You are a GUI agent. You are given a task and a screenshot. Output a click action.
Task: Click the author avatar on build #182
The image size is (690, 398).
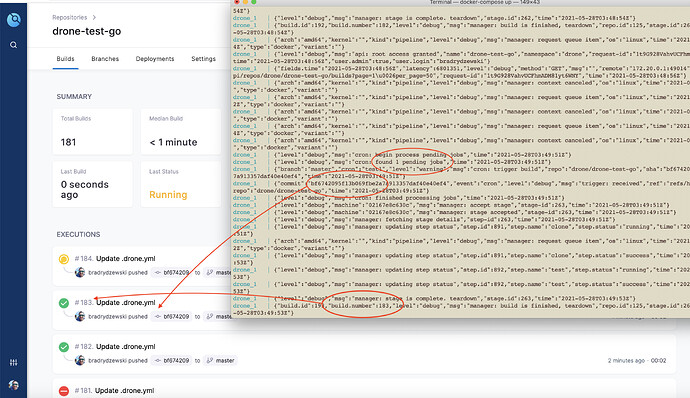(x=80, y=361)
